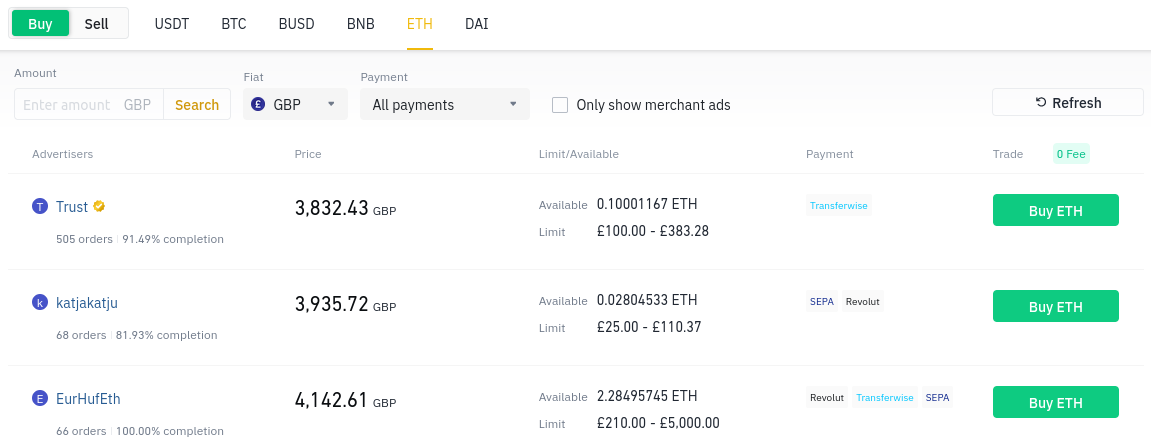The height and width of the screenshot is (448, 1151).
Task: Select the Buy toggle
Action: (x=40, y=24)
